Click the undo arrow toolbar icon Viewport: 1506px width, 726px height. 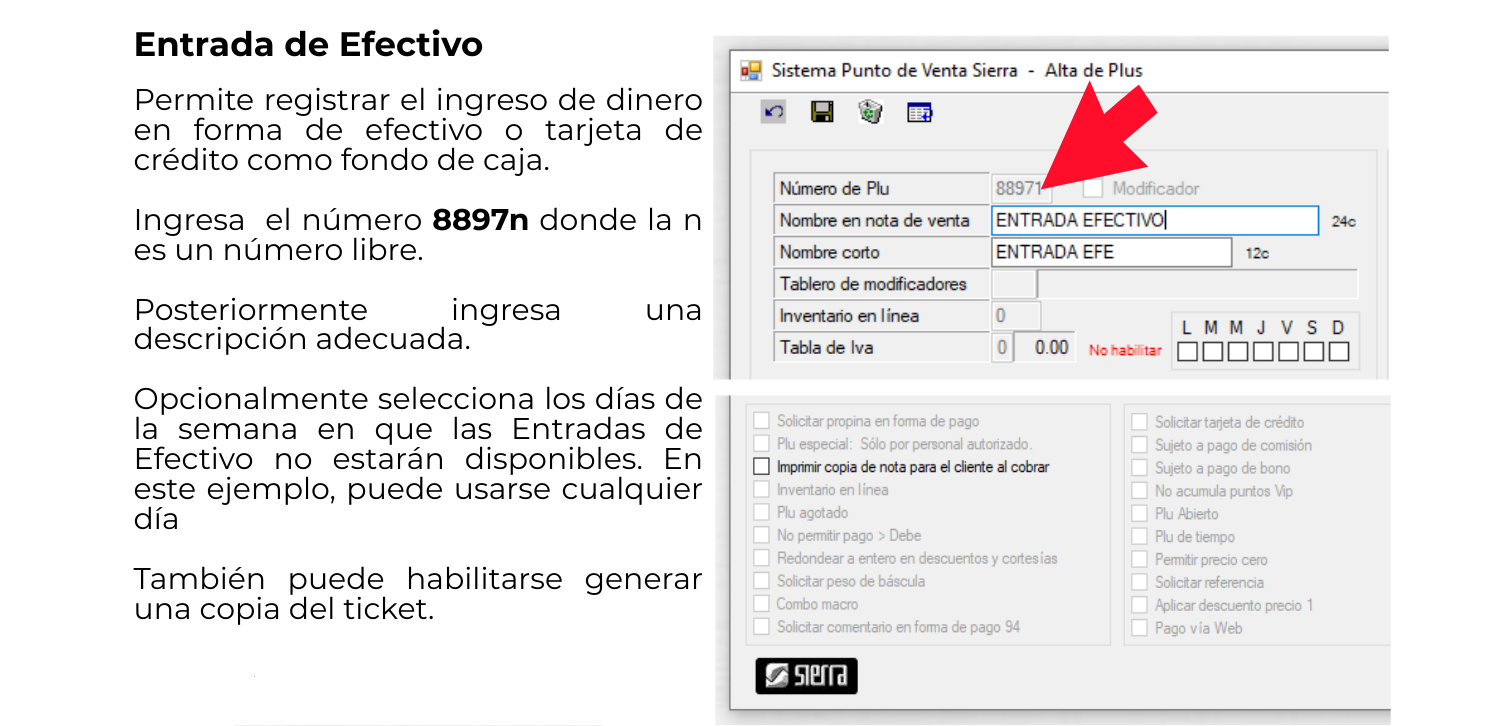coord(774,112)
